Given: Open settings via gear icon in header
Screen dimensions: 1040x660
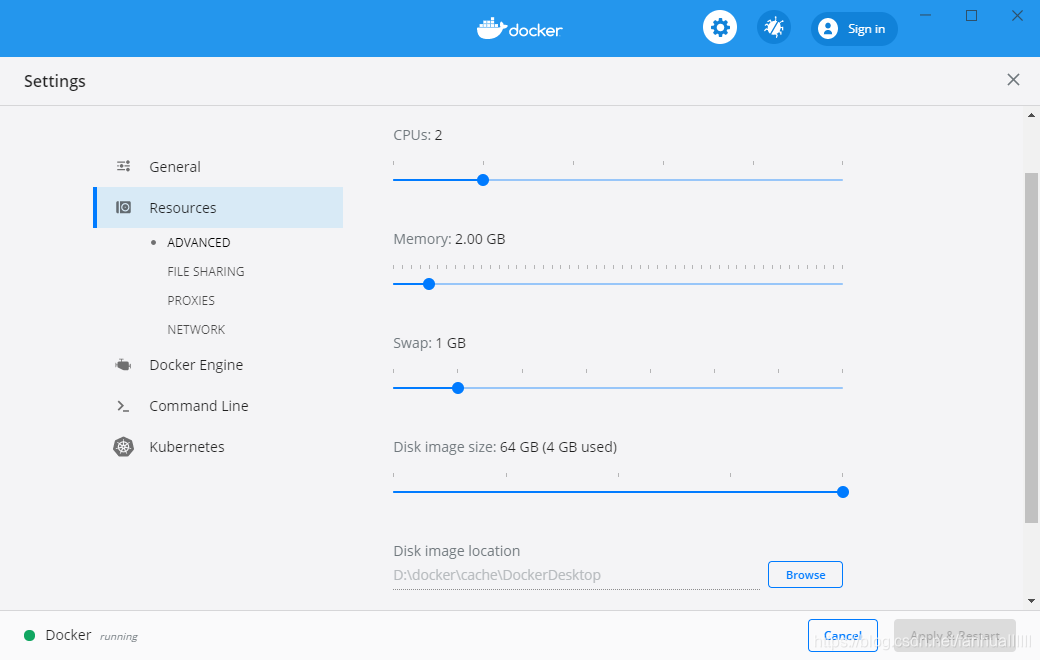Looking at the screenshot, I should point(720,28).
